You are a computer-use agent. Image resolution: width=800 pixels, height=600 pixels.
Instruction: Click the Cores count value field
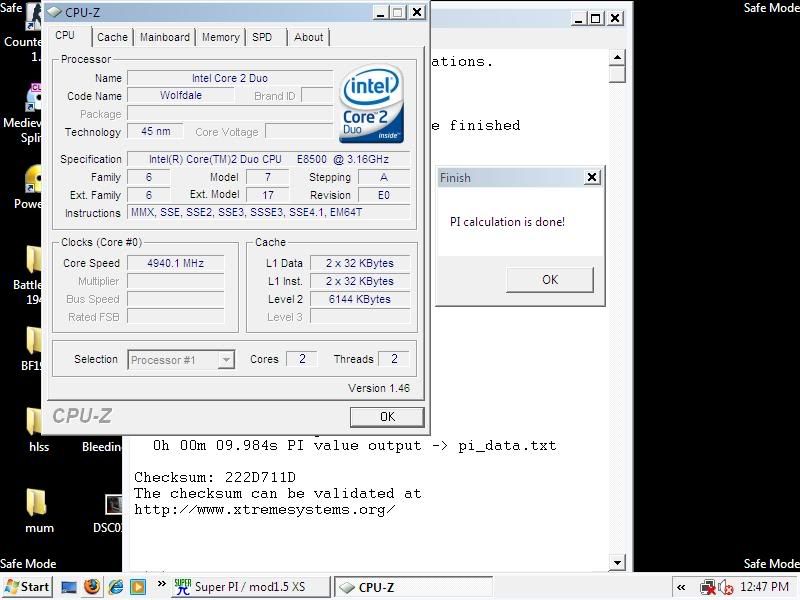click(302, 359)
